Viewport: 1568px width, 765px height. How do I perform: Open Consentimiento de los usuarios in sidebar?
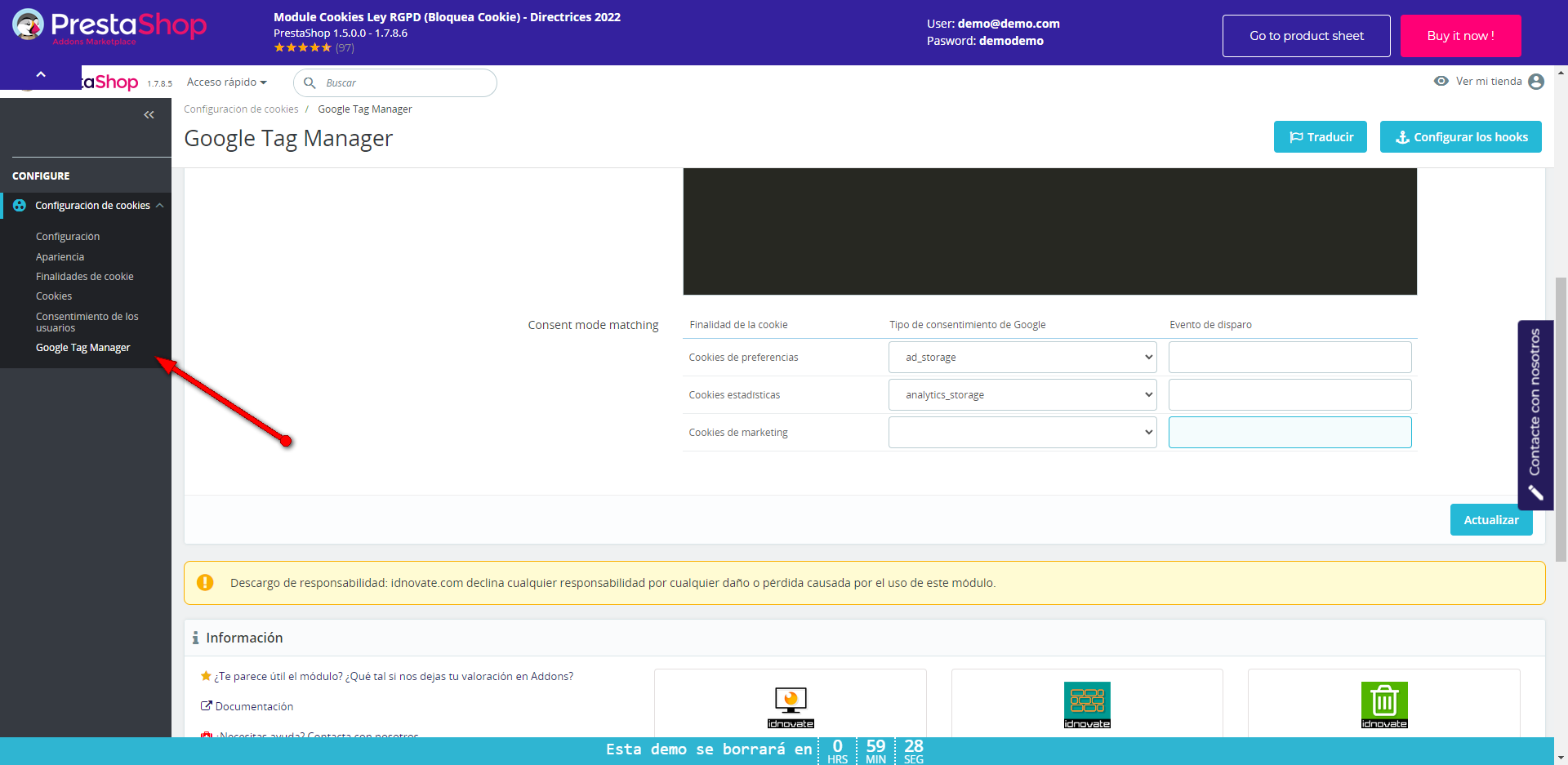coord(87,322)
